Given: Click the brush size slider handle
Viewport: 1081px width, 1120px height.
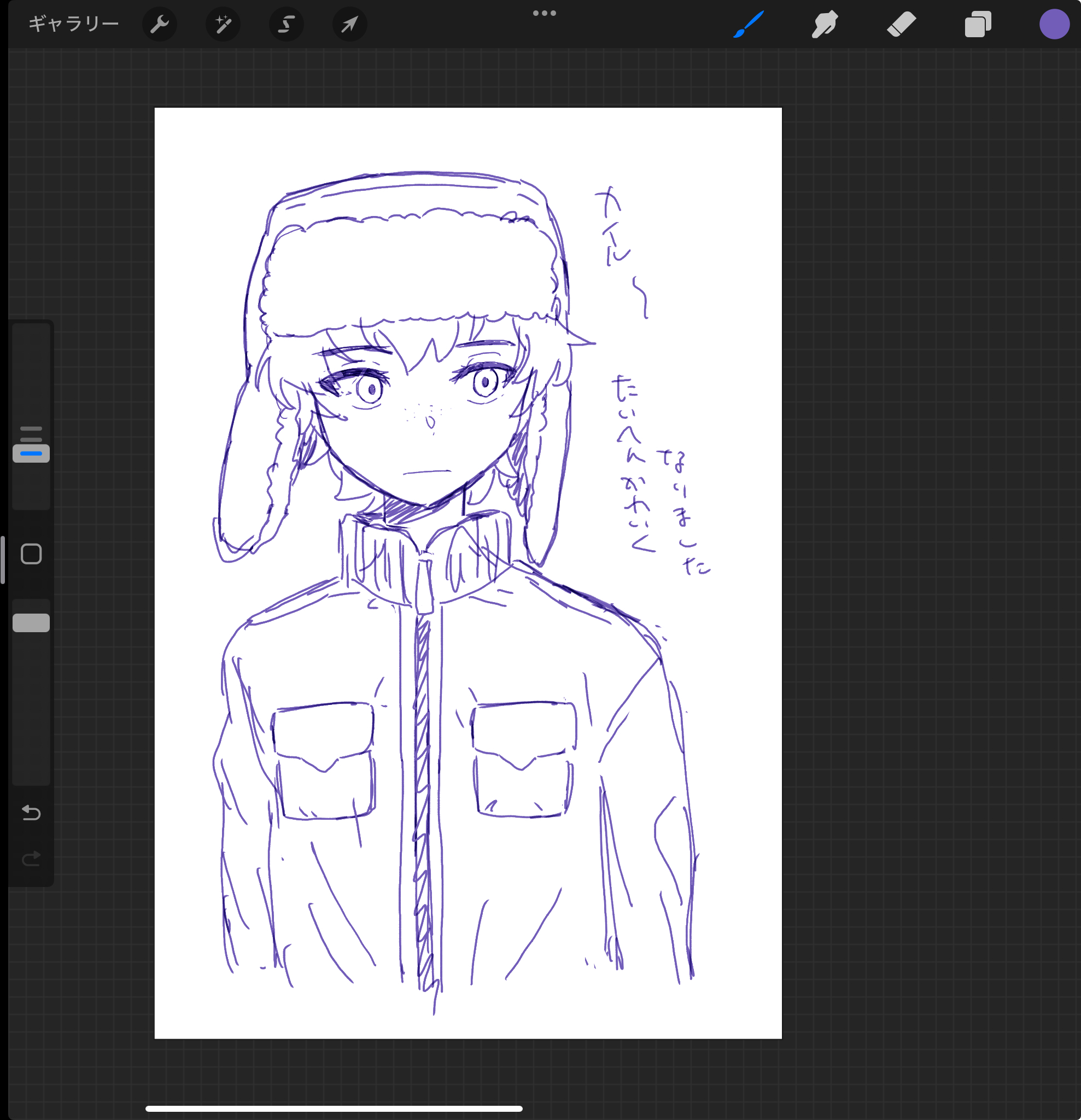Looking at the screenshot, I should (x=31, y=453).
